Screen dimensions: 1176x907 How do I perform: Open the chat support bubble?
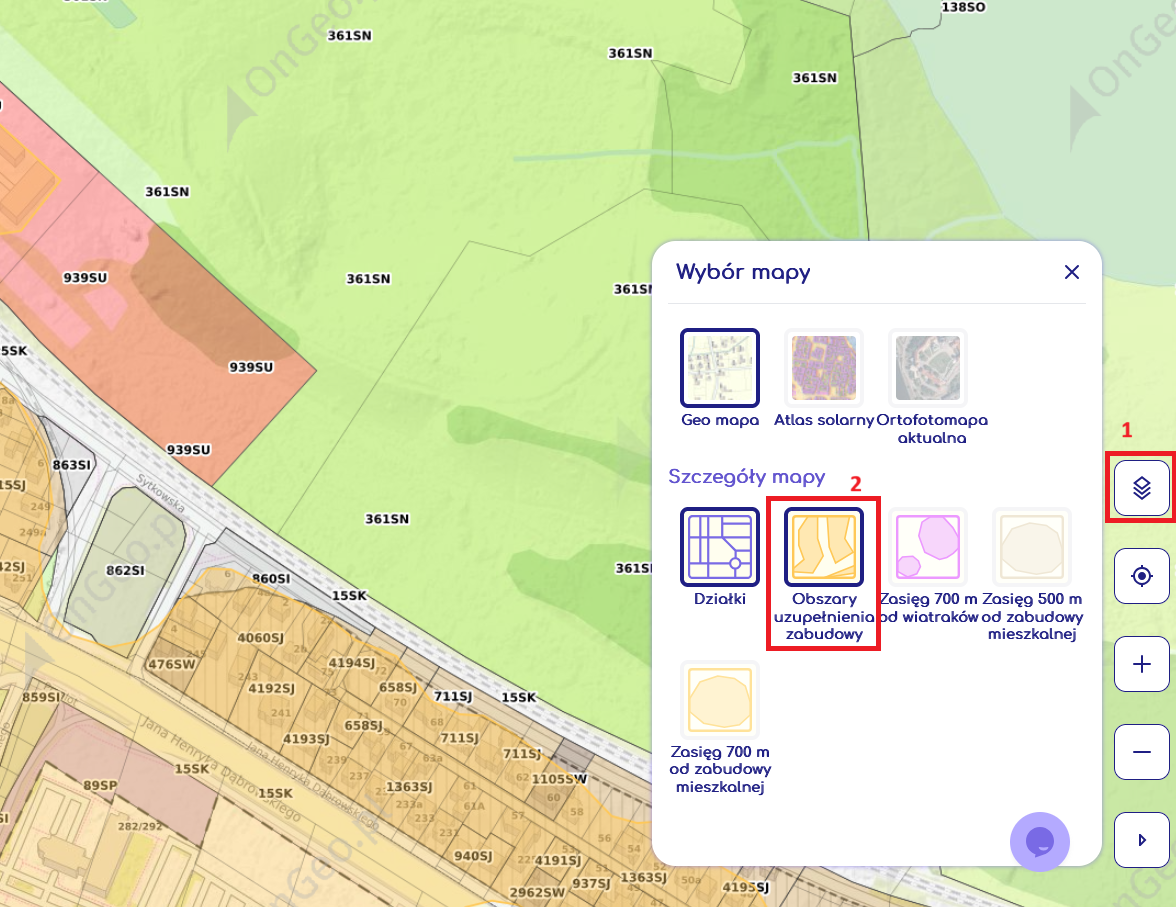coord(1040,841)
